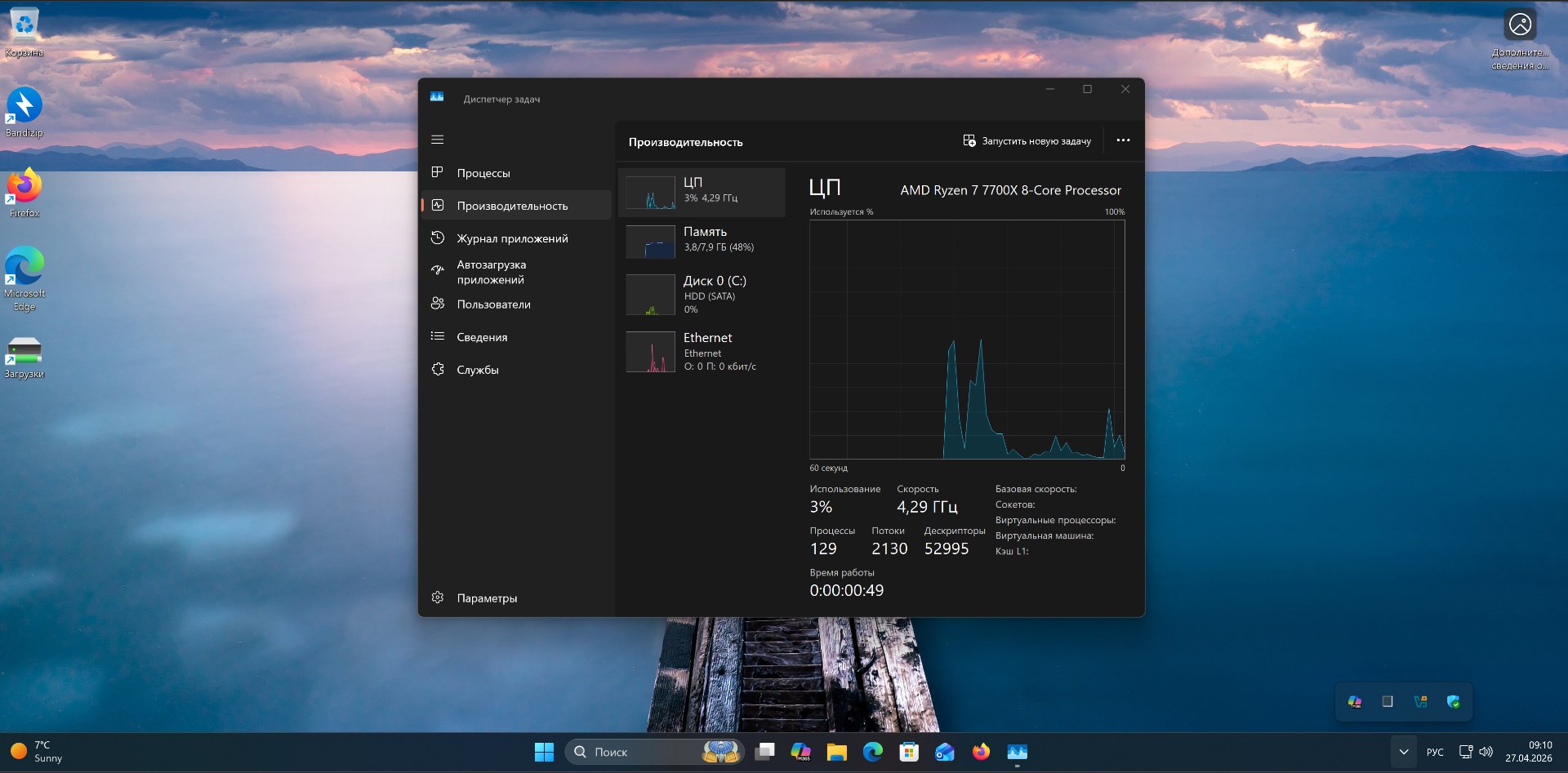Switch РУС input language indicator
The width and height of the screenshot is (1568, 773).
[1435, 752]
